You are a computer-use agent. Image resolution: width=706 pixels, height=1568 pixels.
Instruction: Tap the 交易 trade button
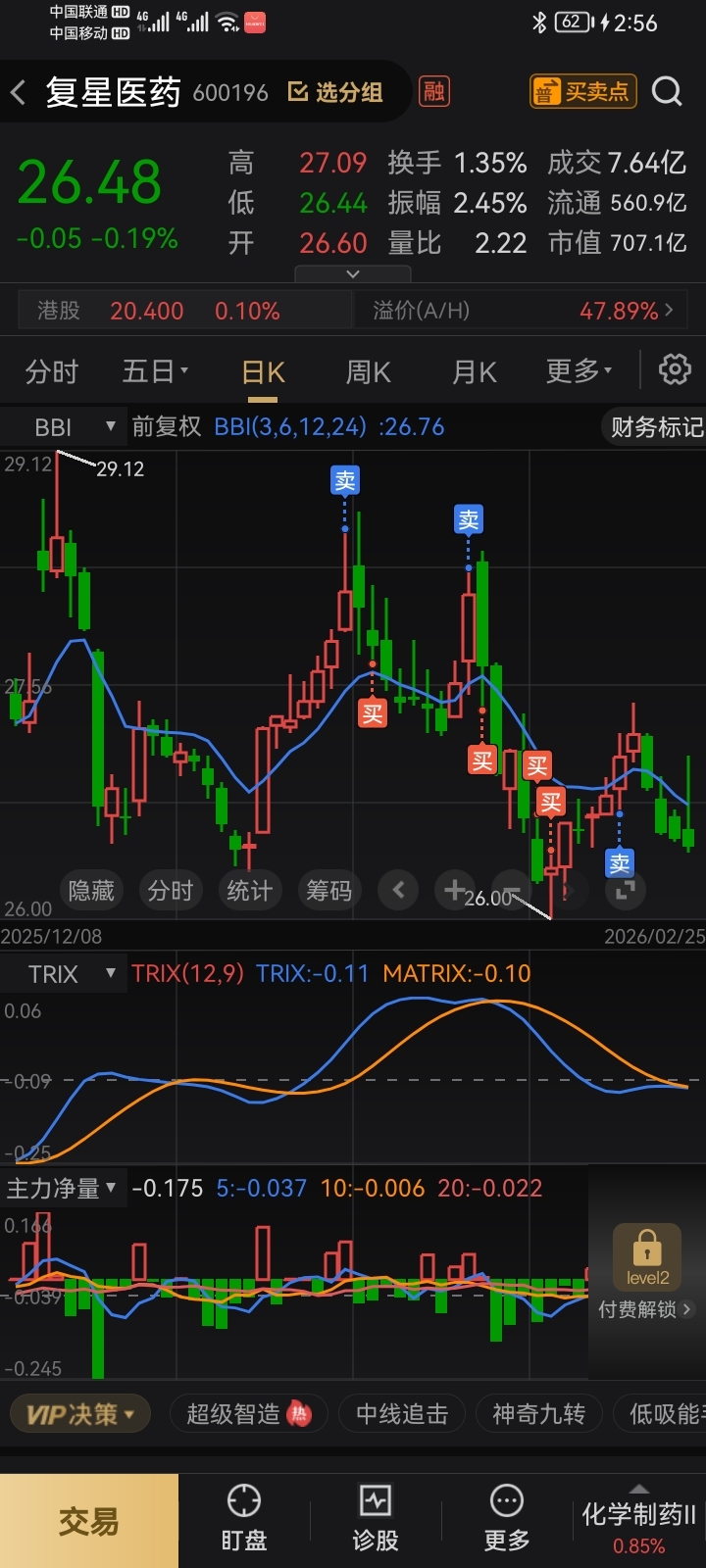tap(89, 1521)
